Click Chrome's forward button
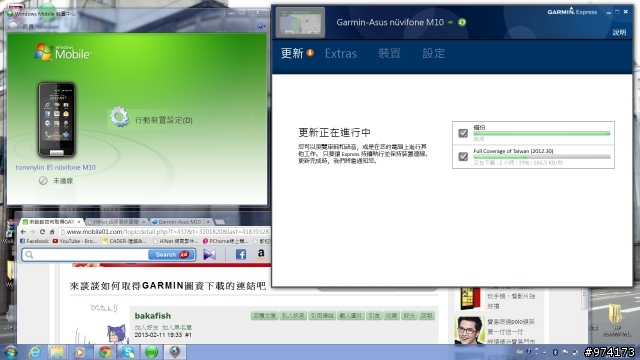 (x=33, y=231)
